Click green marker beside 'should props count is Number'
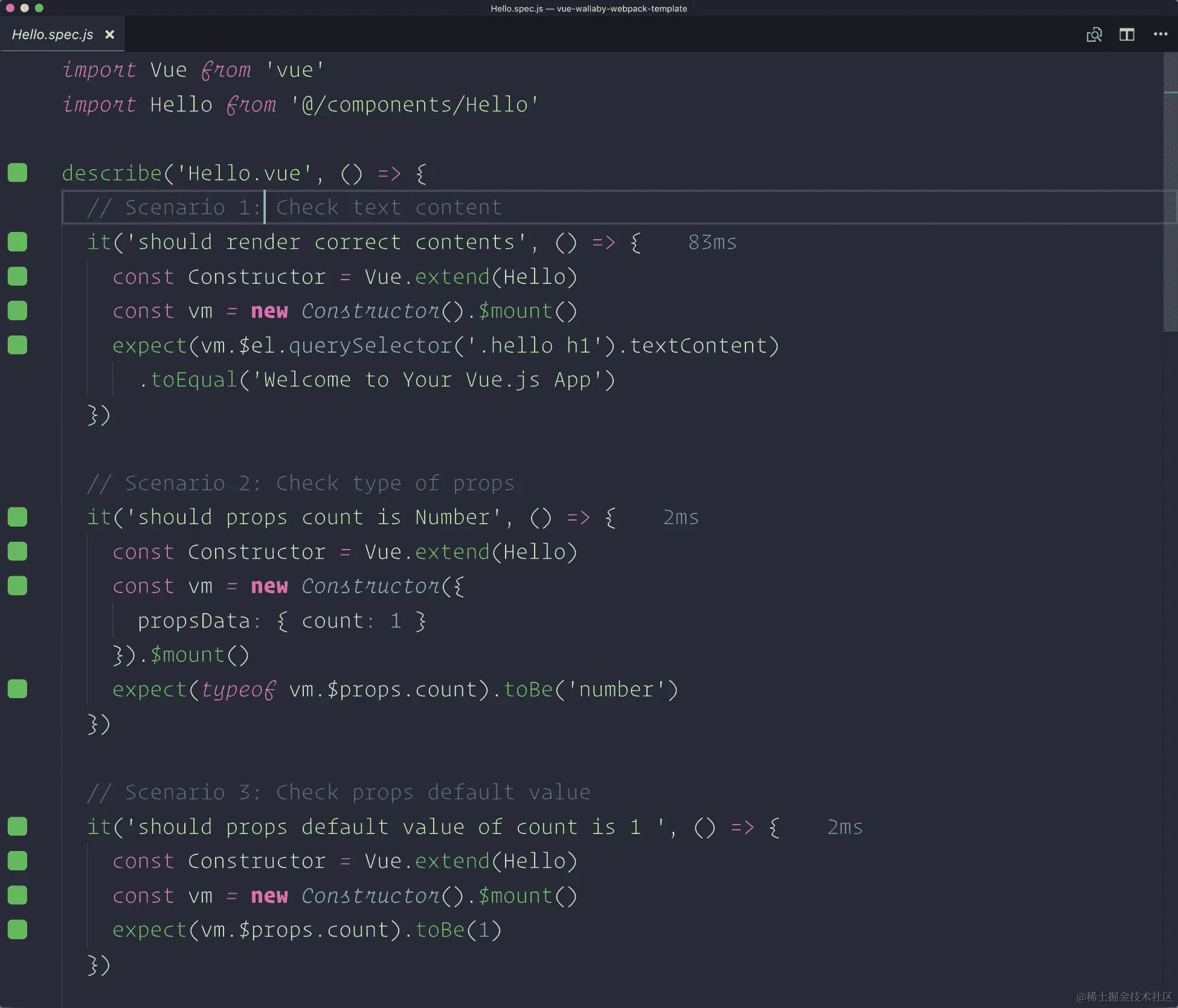 pos(18,517)
